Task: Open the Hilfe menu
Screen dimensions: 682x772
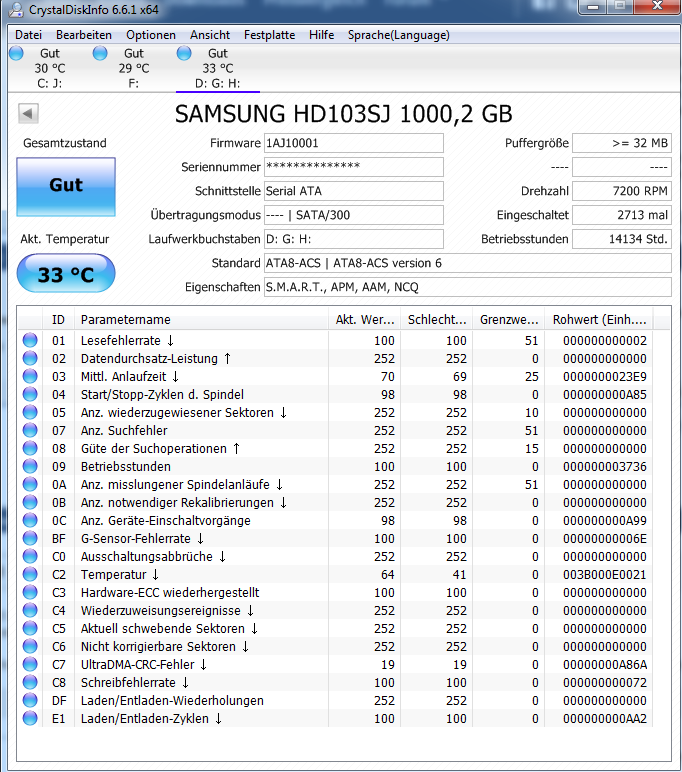Action: click(322, 35)
